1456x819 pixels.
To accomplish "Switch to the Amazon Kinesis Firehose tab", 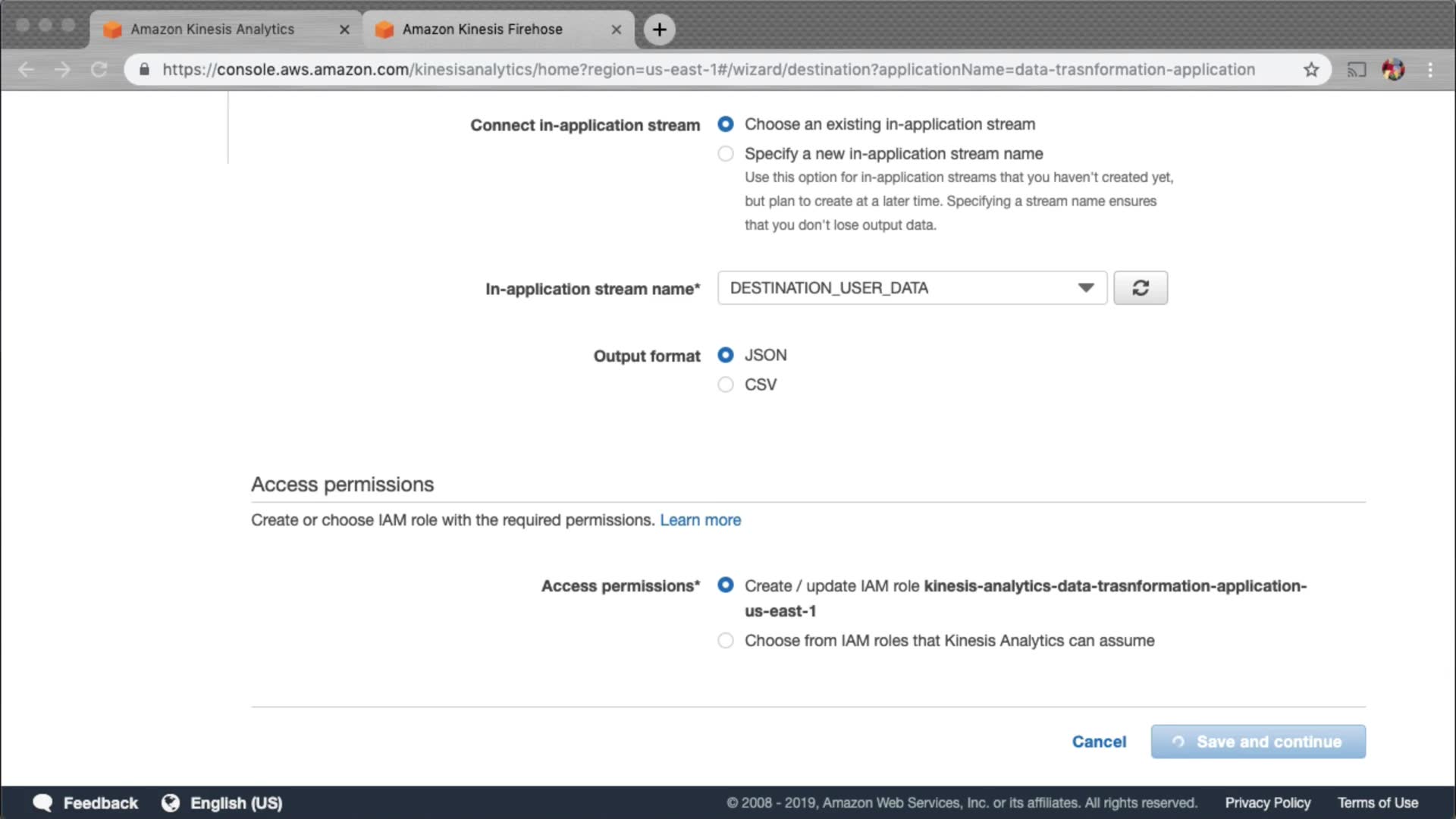I will [x=482, y=30].
